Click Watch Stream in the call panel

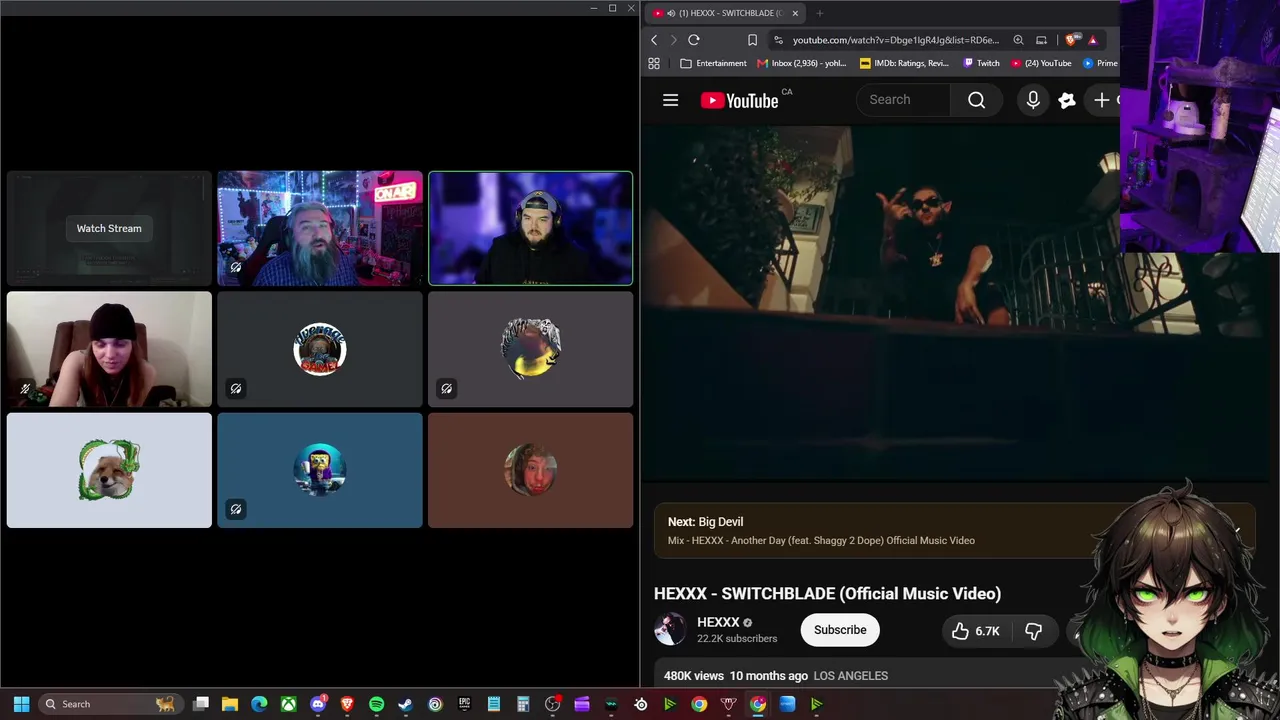[x=109, y=228]
